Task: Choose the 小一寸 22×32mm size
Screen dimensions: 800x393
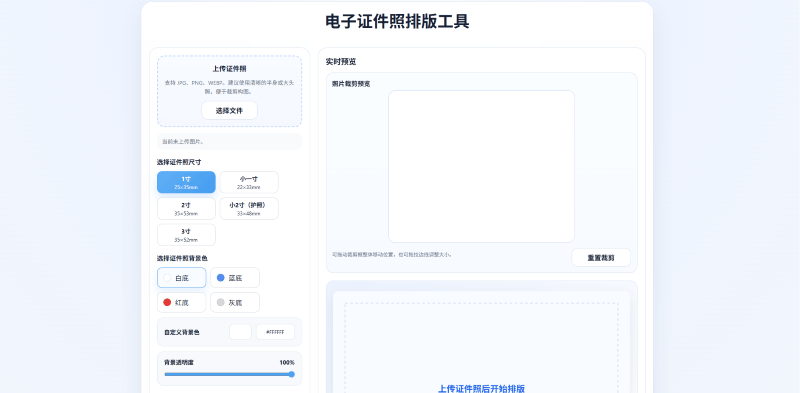Action: tap(249, 182)
